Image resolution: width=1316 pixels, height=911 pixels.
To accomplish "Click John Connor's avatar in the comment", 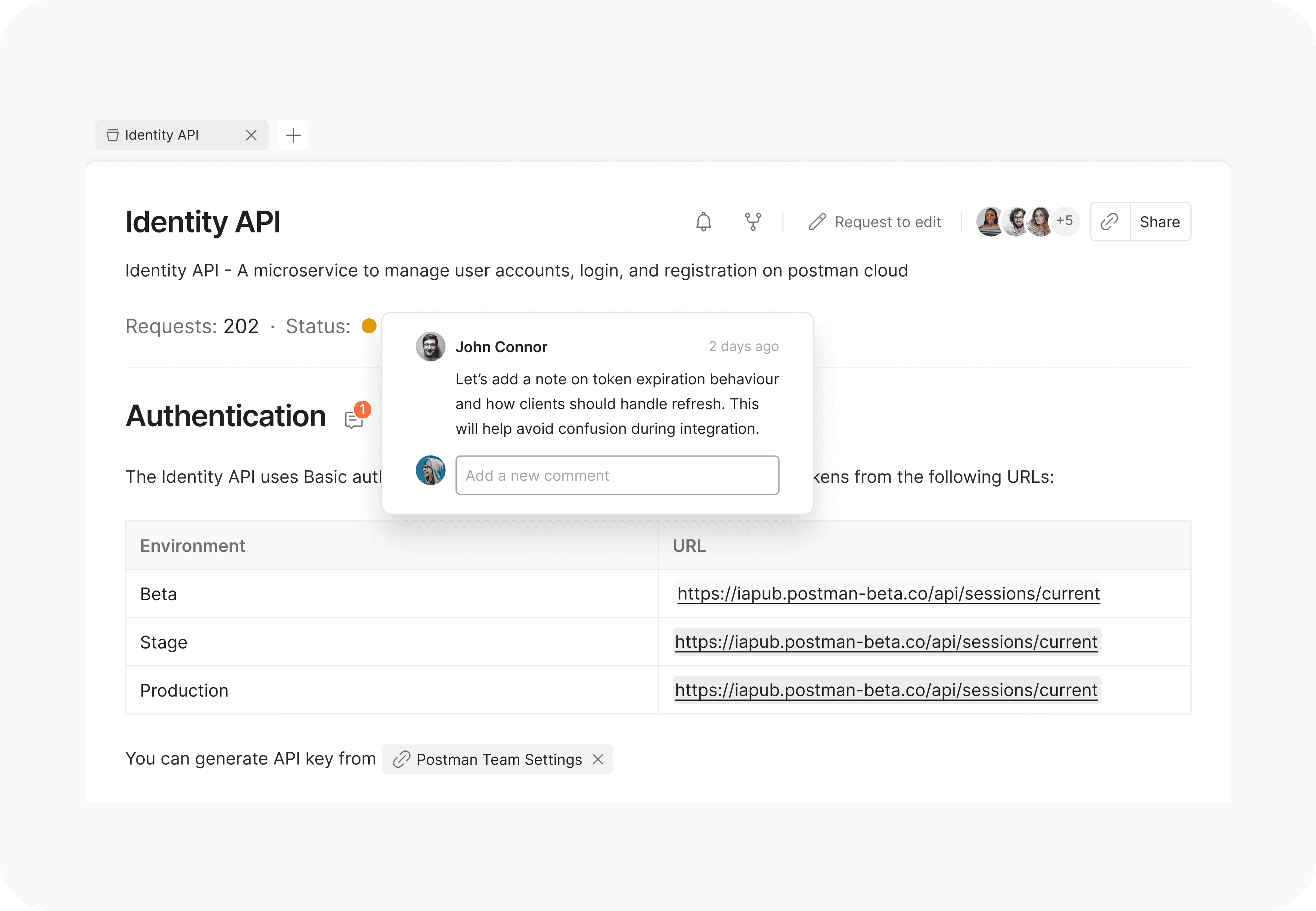I will (x=430, y=346).
